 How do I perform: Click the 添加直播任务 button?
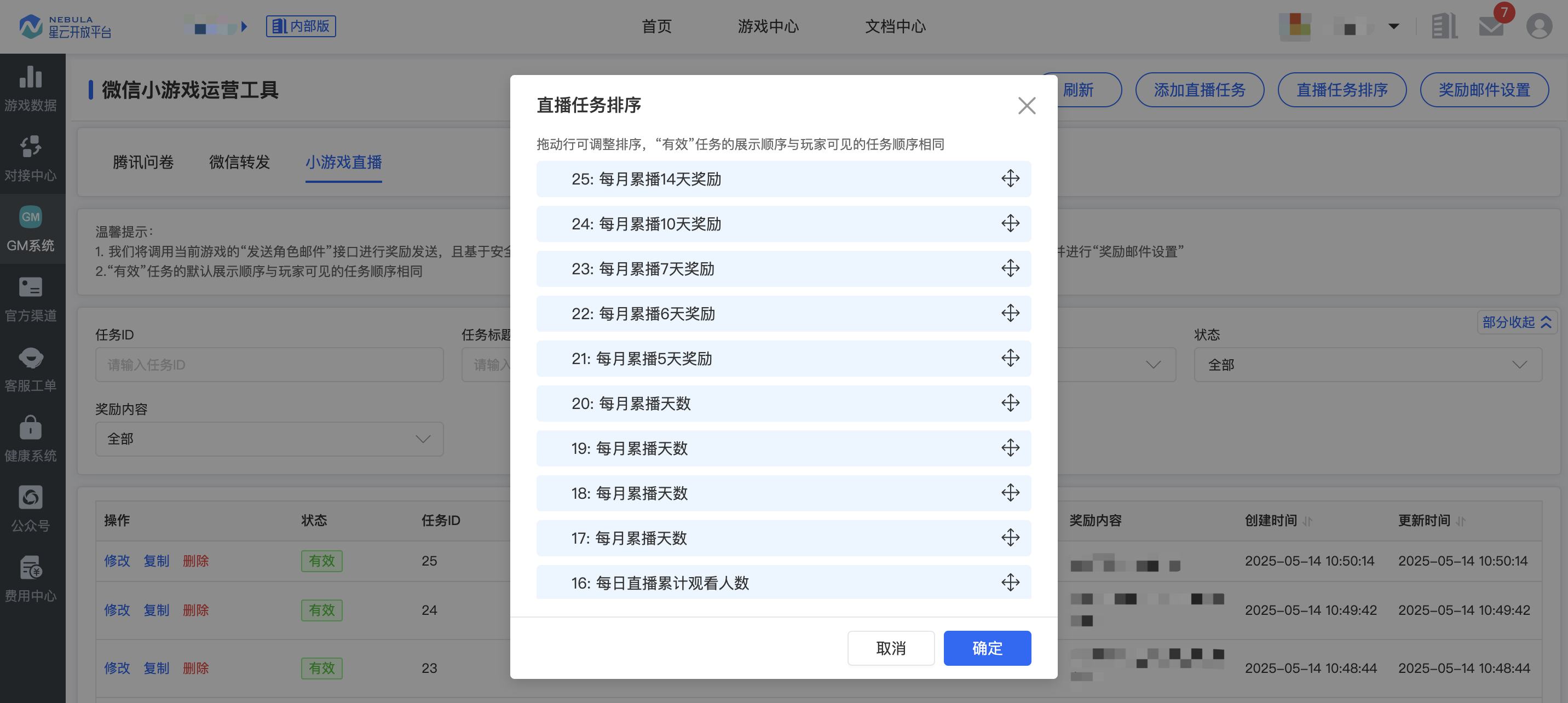1199,89
